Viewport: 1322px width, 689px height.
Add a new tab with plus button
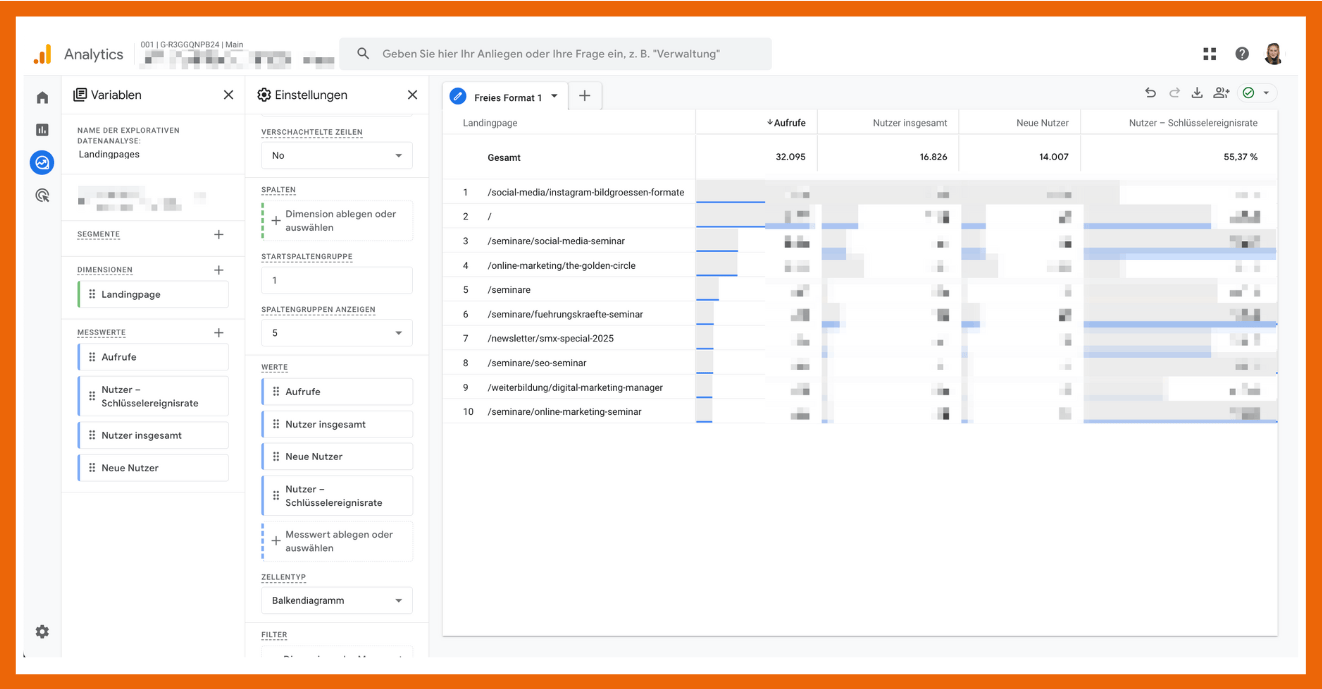coord(585,96)
